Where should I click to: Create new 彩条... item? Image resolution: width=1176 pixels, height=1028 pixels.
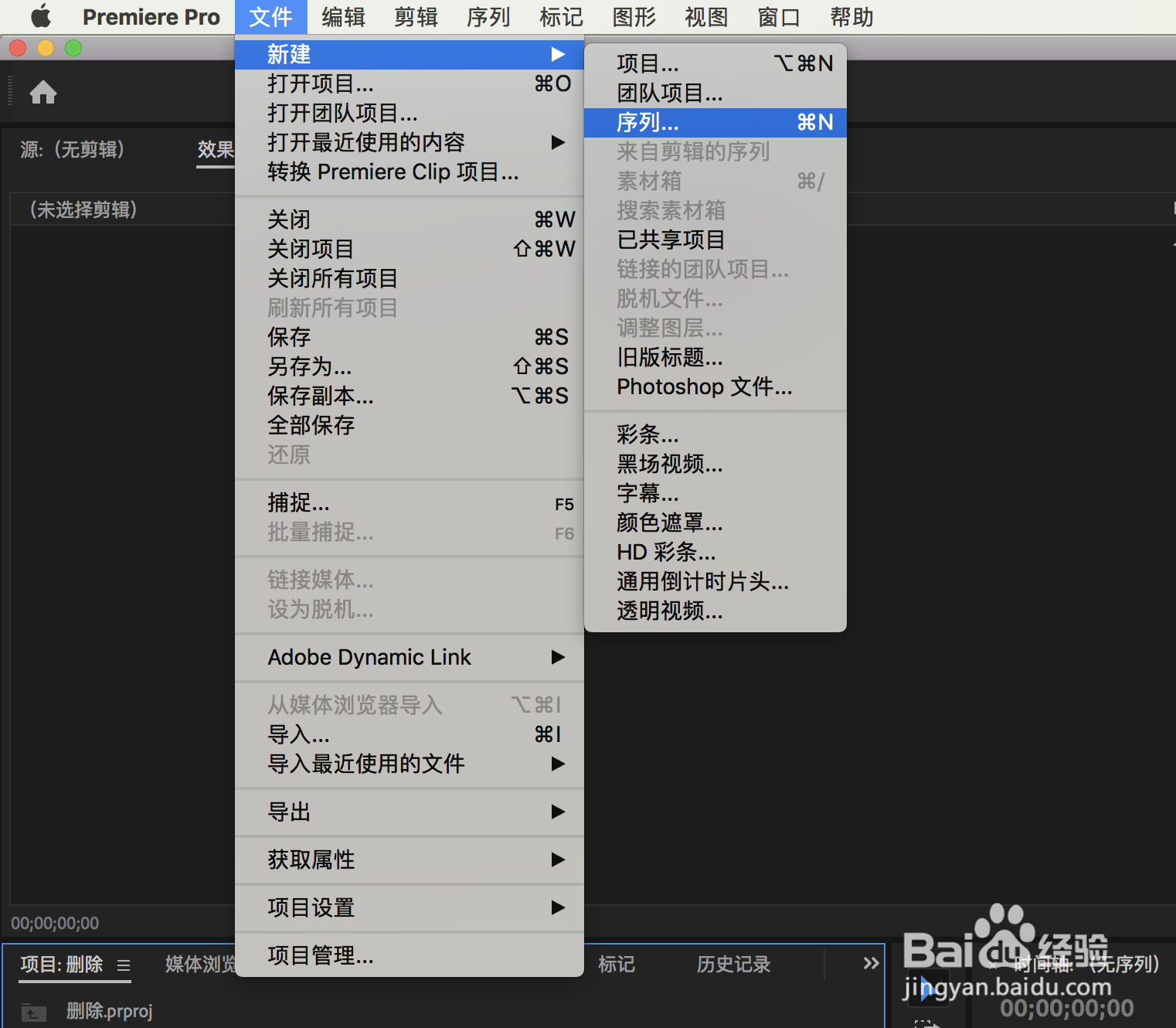pyautogui.click(x=715, y=434)
